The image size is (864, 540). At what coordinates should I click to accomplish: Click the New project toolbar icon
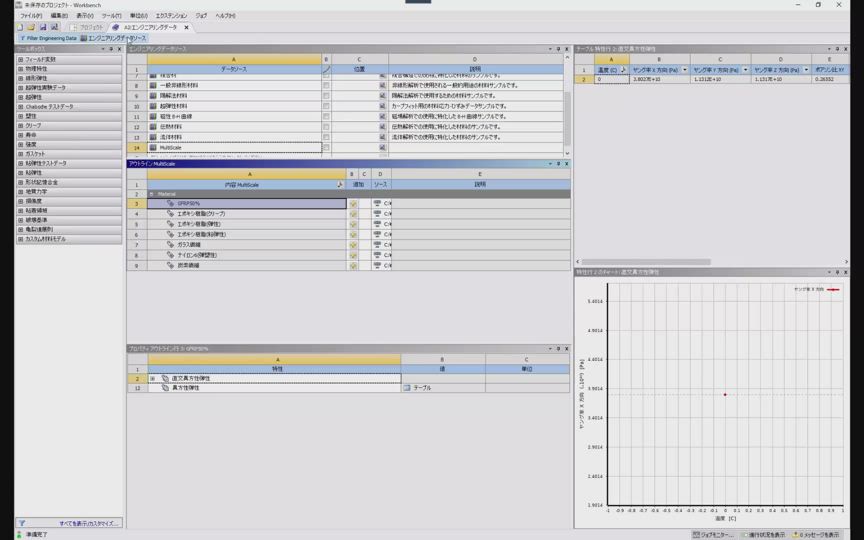click(x=20, y=27)
